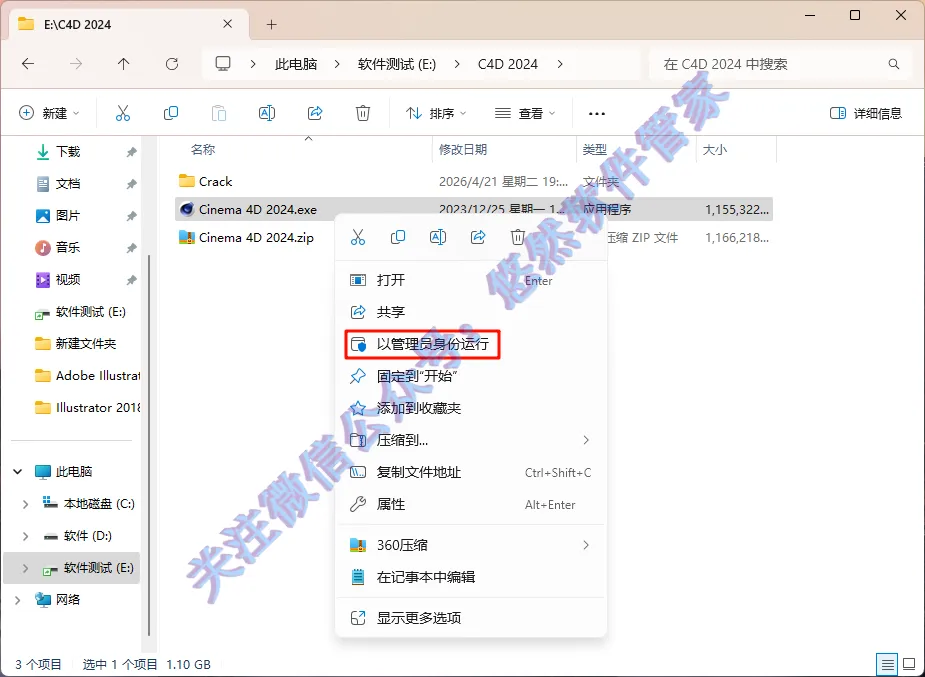The image size is (925, 677).
Task: Click the computer icon in the address bar
Action: coord(223,64)
